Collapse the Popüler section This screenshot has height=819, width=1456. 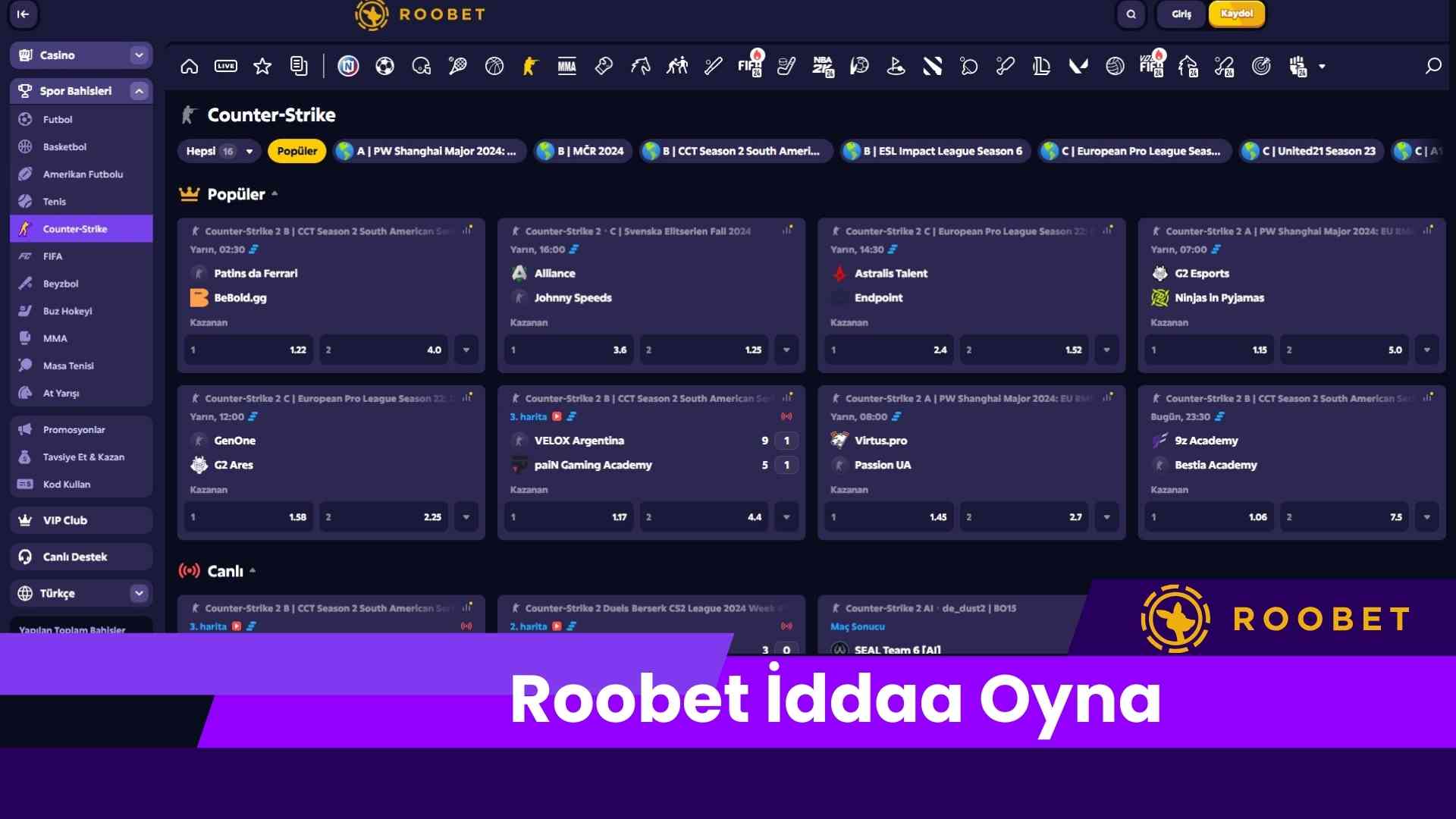pyautogui.click(x=275, y=194)
